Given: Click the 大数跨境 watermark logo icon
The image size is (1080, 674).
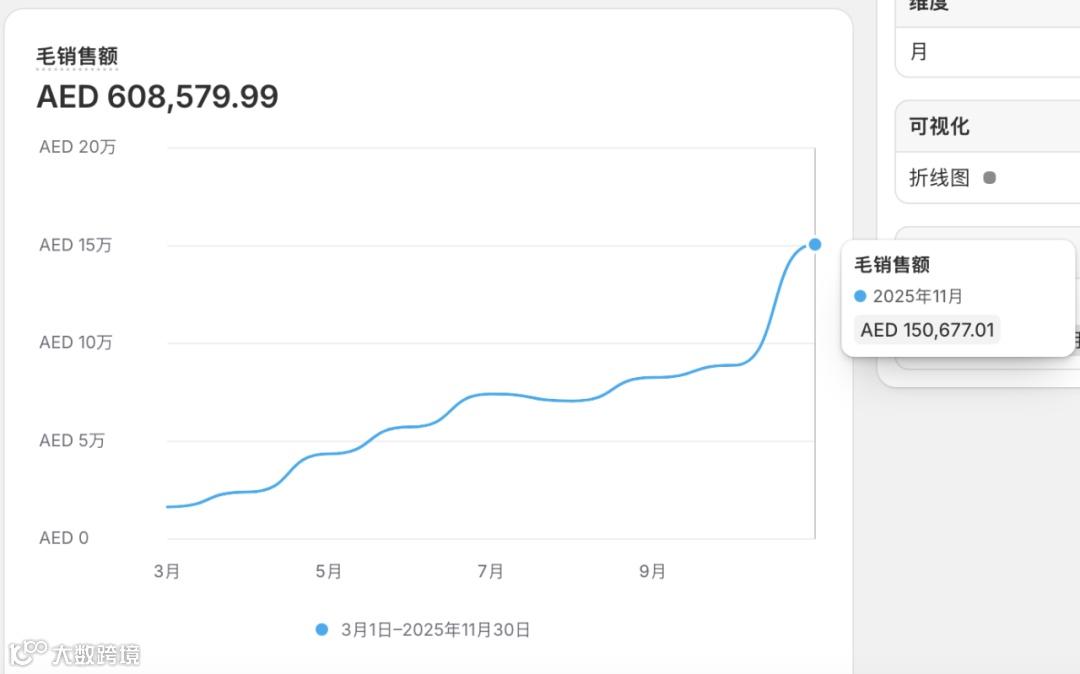Looking at the screenshot, I should point(28,653).
